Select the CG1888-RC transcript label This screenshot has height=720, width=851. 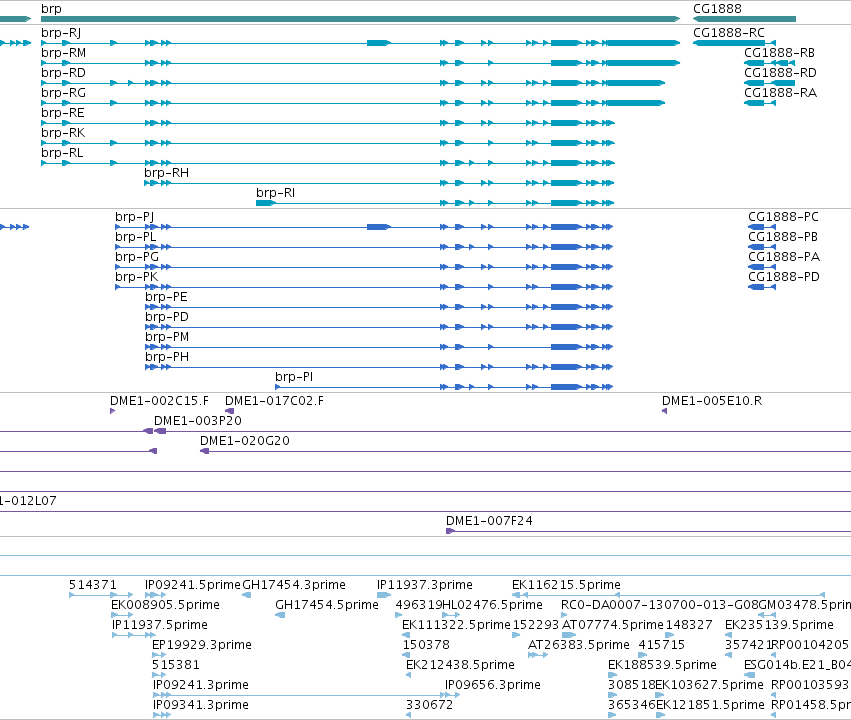[x=729, y=33]
